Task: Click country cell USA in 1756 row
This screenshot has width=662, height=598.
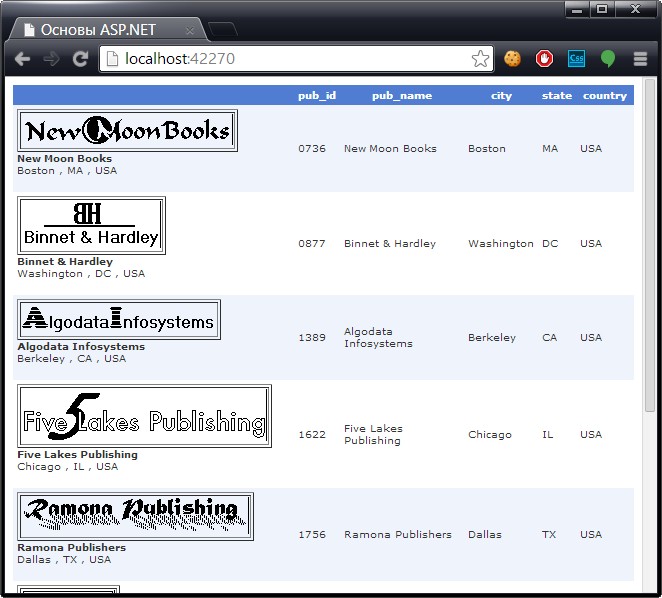Action: tap(591, 535)
